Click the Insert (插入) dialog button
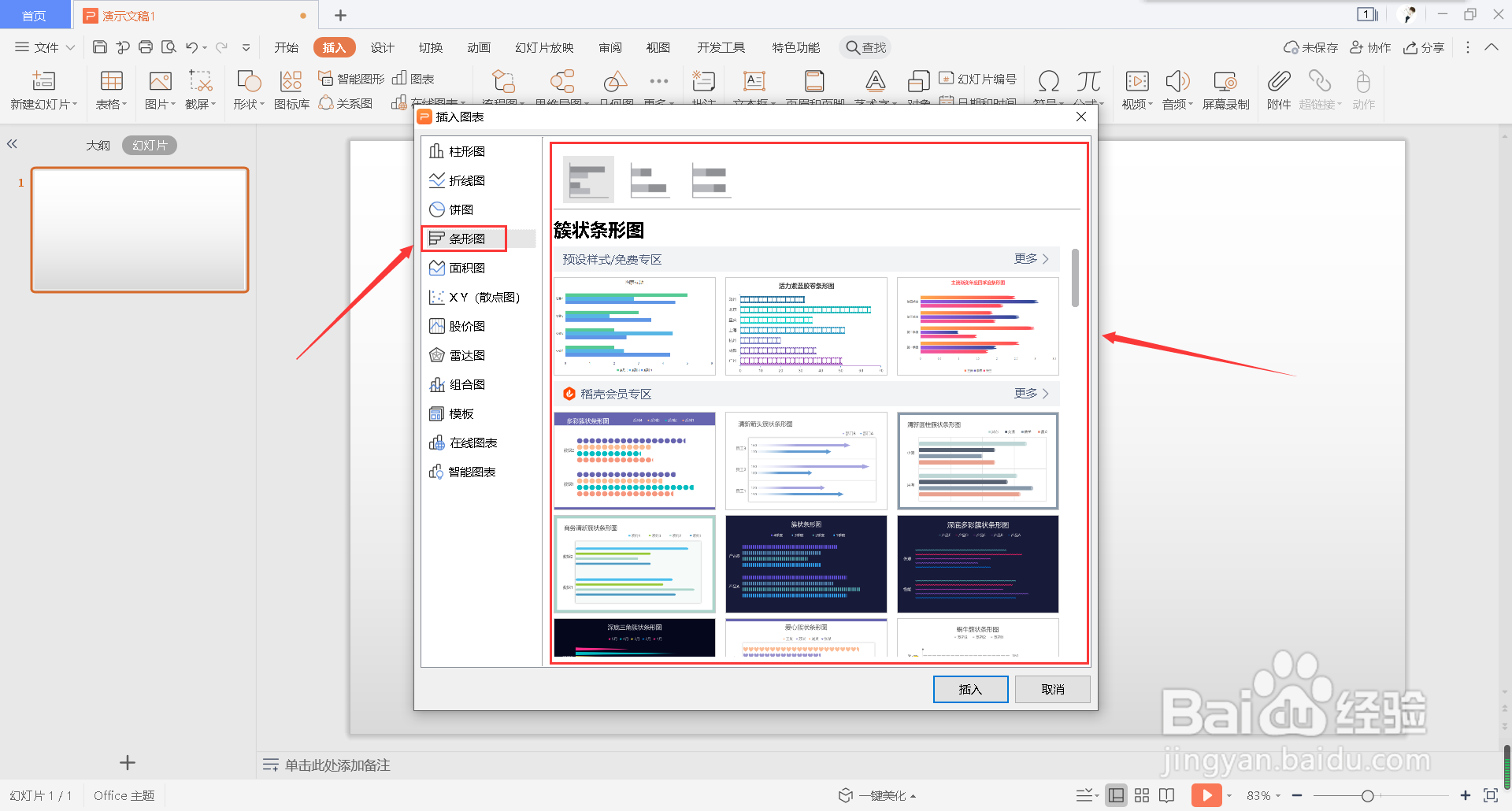 [970, 689]
